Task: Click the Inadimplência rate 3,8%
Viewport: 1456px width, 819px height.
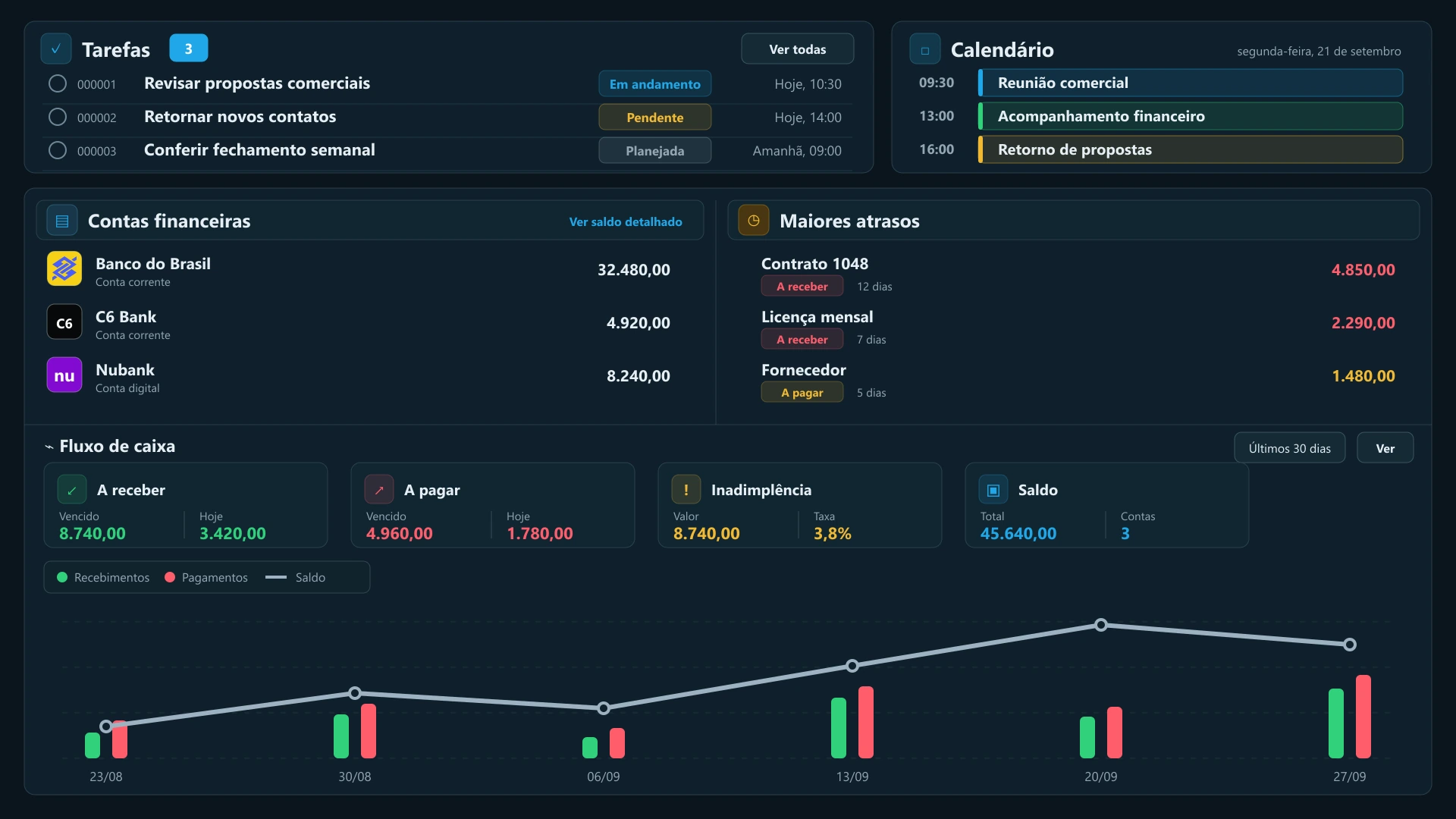Action: (833, 533)
